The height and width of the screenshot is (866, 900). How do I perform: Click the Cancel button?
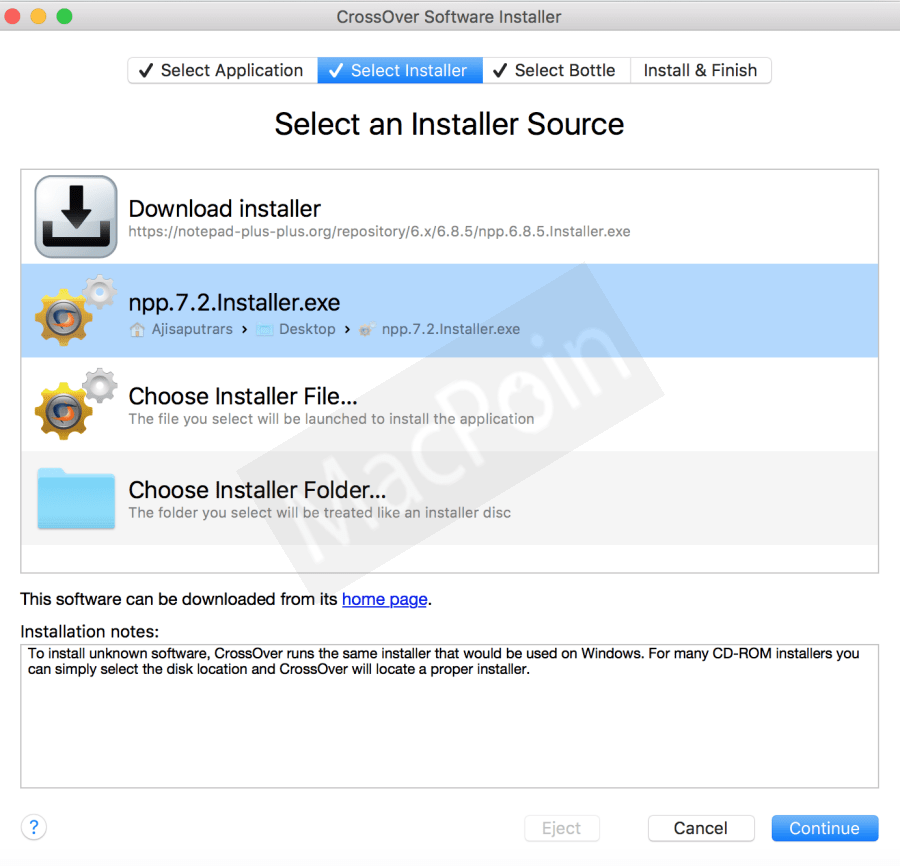pos(701,828)
